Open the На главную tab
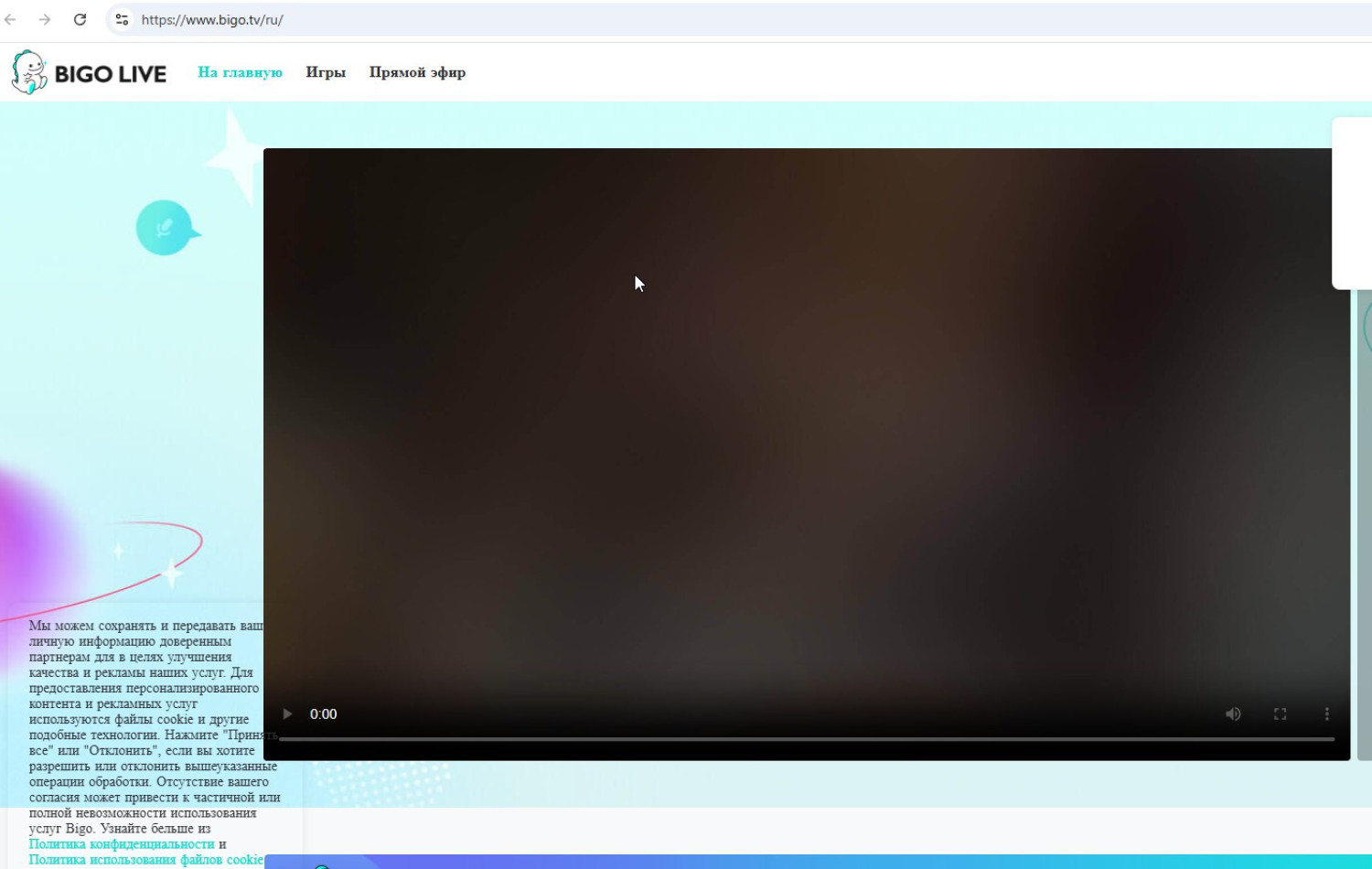The width and height of the screenshot is (1372, 869). (240, 72)
